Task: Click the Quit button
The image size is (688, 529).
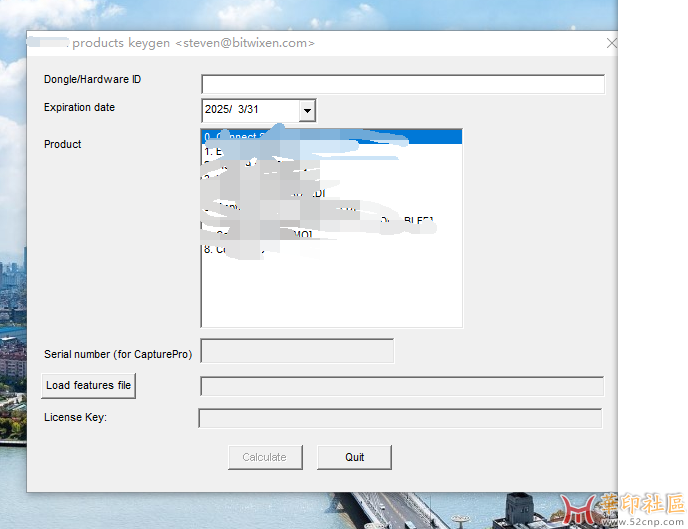Action: tap(354, 458)
